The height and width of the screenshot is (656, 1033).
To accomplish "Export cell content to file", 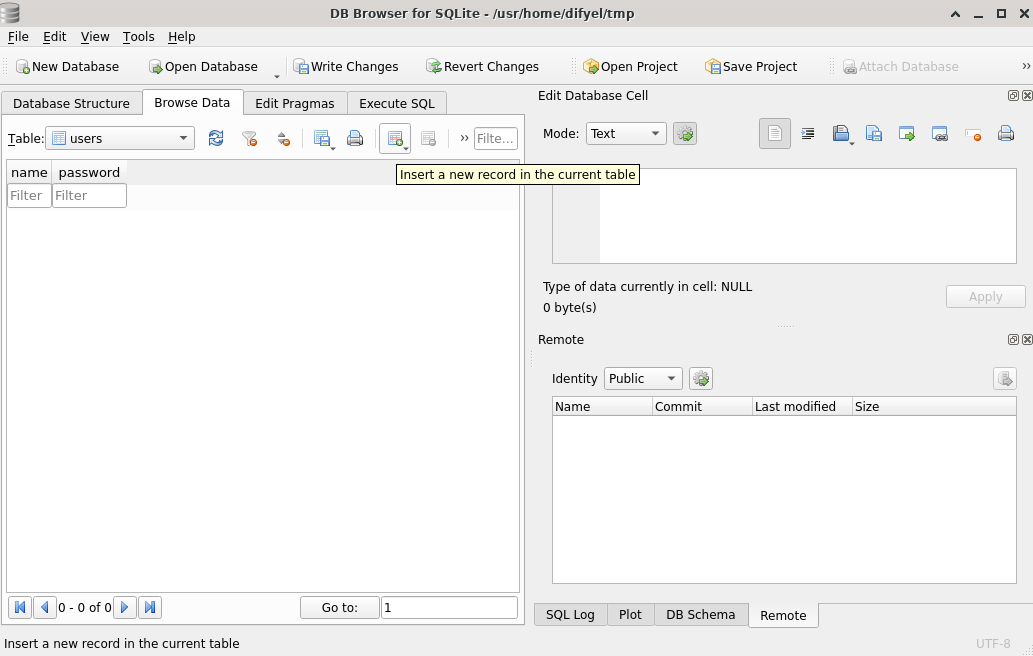I will pos(874,134).
